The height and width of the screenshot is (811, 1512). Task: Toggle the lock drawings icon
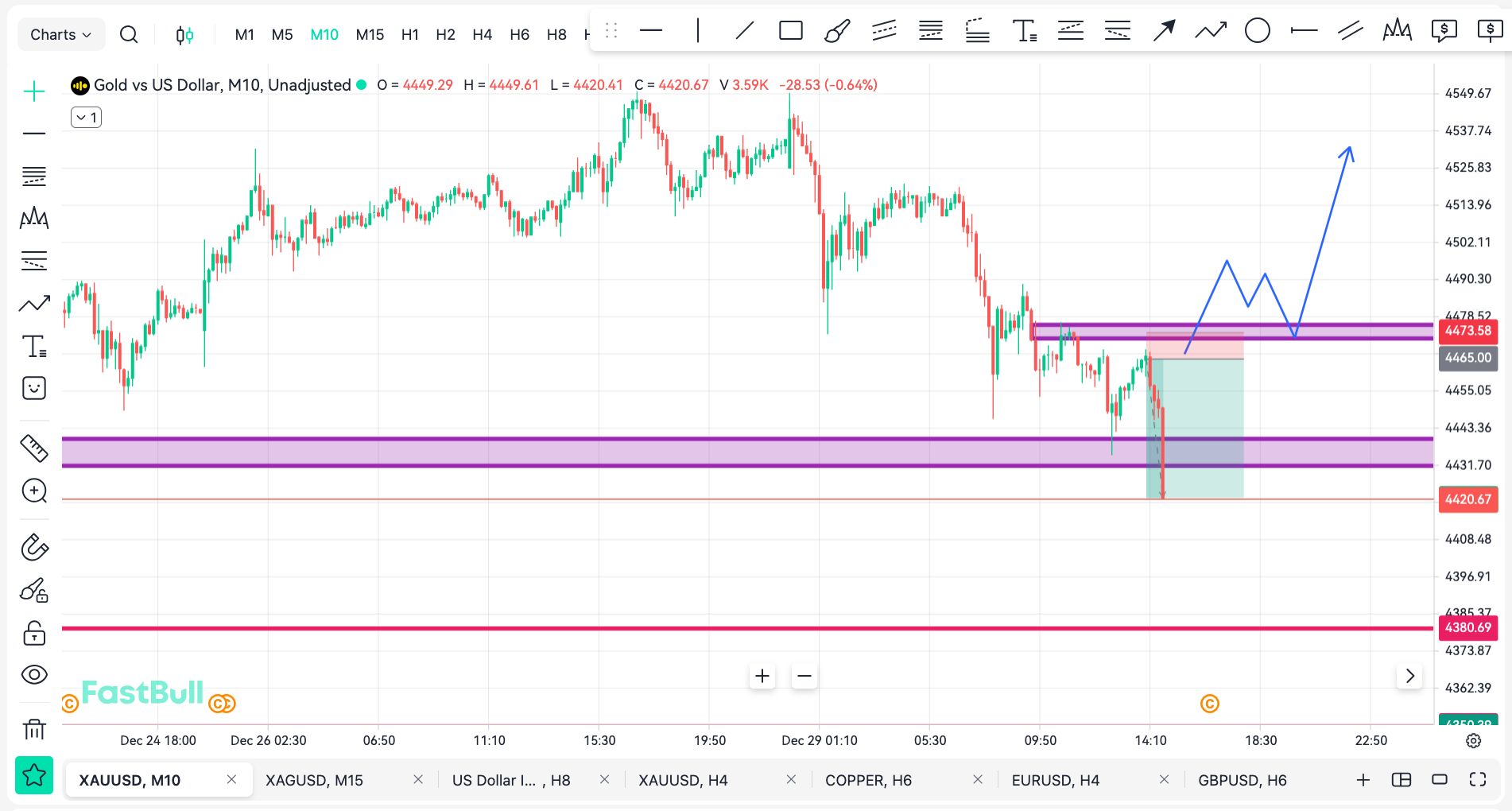pyautogui.click(x=34, y=633)
